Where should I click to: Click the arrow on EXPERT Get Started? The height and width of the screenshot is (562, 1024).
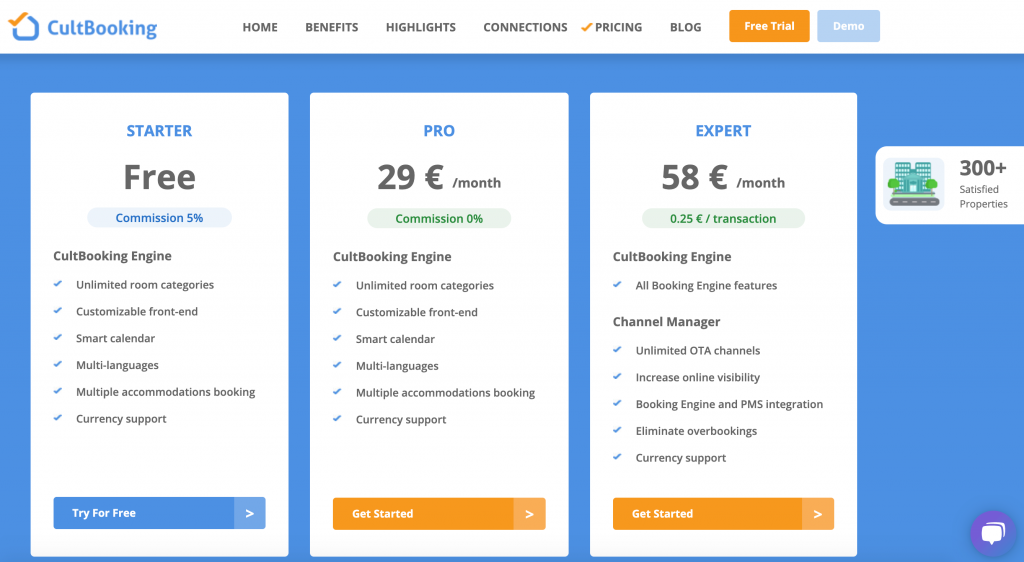click(x=817, y=514)
